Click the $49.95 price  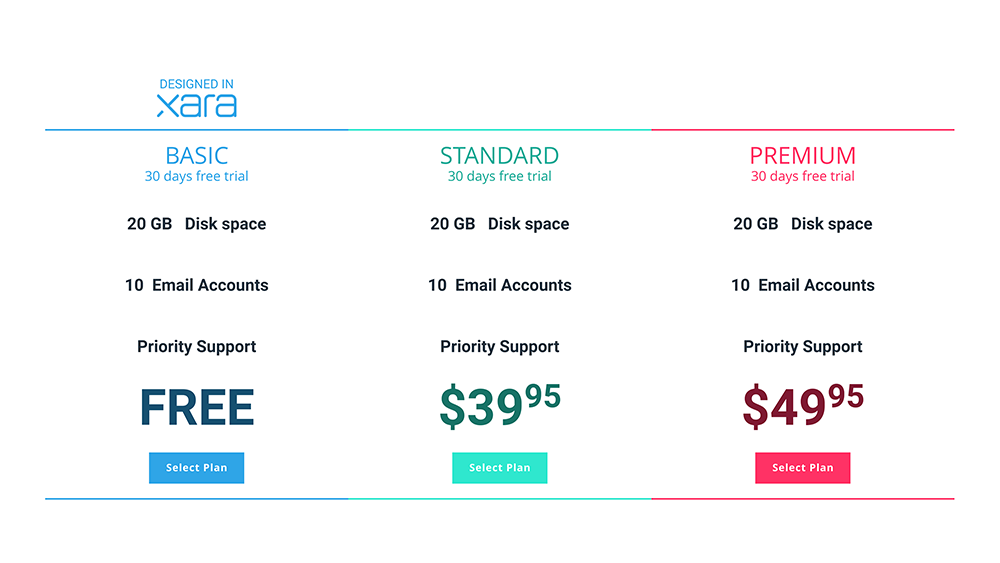point(803,406)
